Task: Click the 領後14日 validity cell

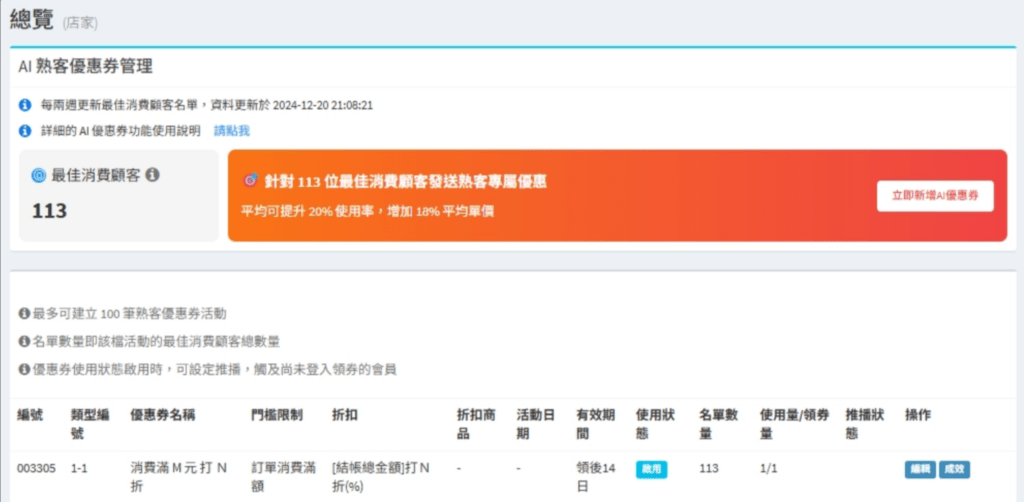Action: click(596, 477)
